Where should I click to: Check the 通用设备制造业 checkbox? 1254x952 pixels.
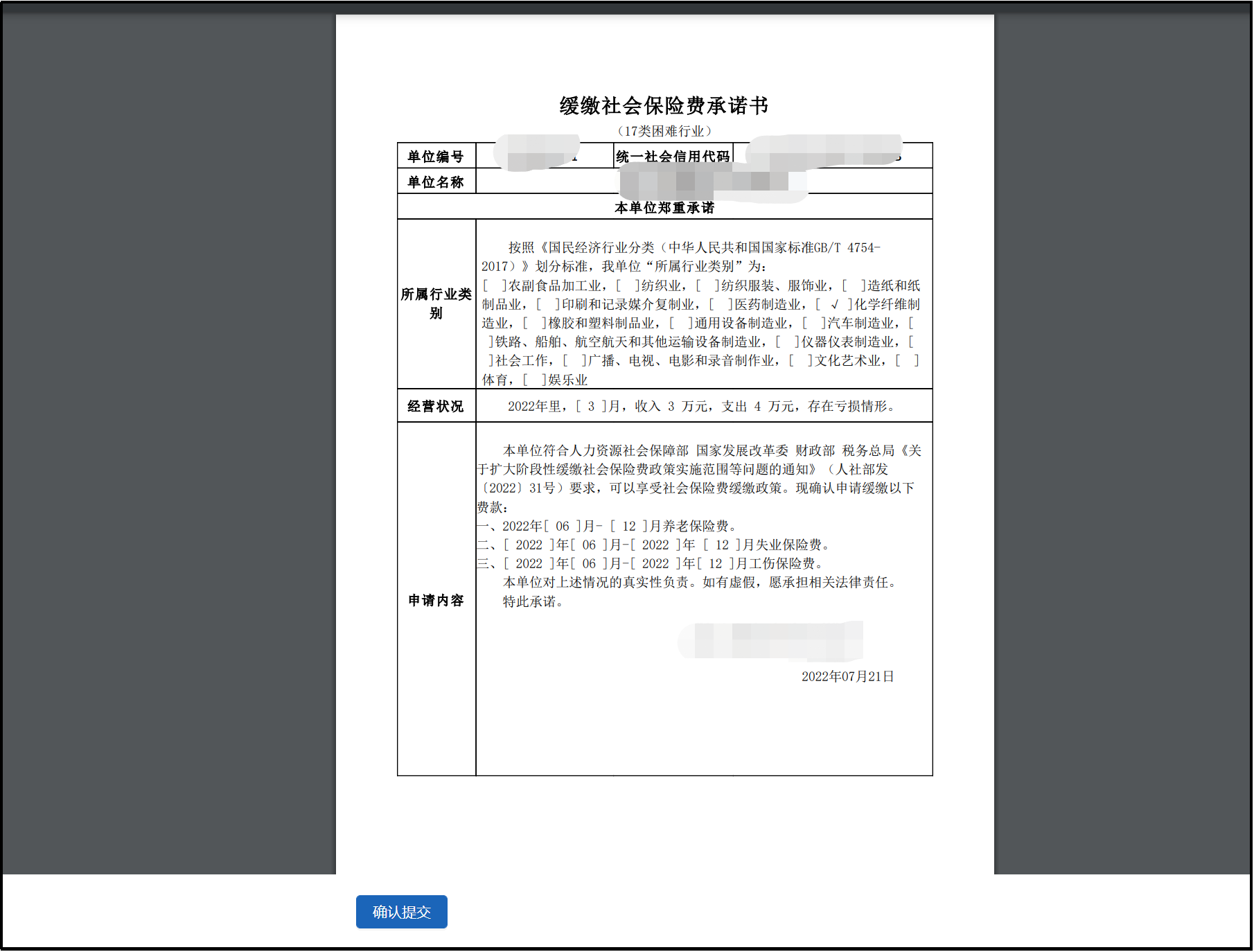point(680,322)
